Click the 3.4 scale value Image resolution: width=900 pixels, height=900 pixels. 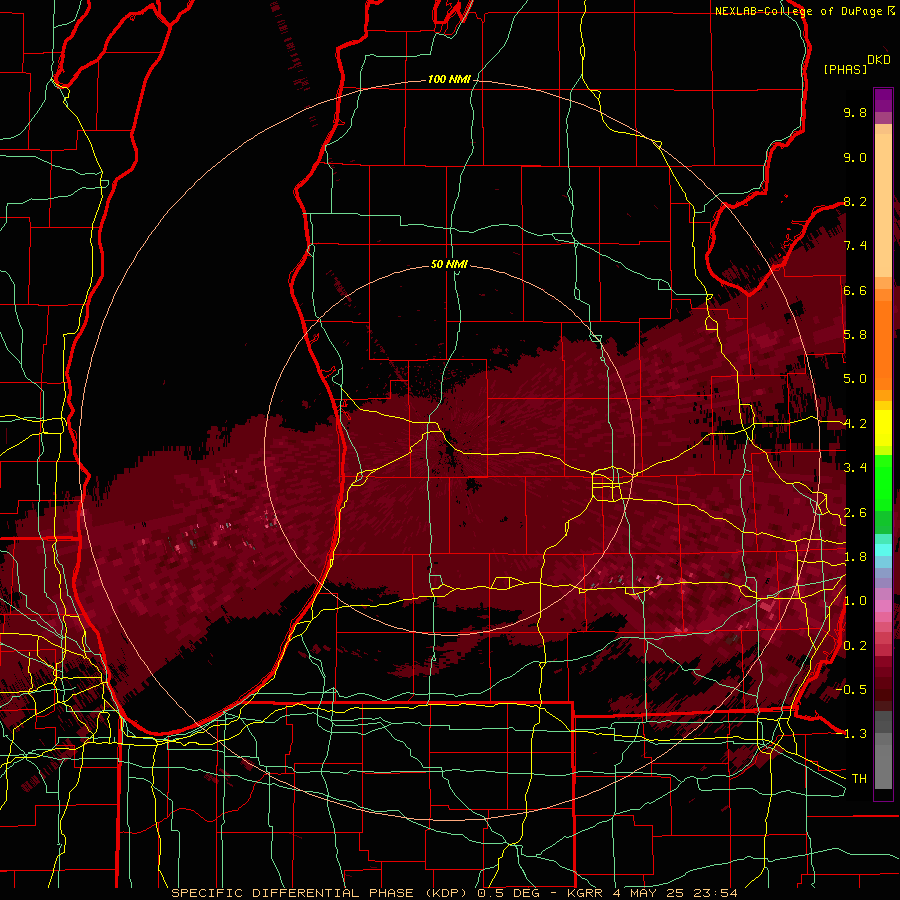855,468
